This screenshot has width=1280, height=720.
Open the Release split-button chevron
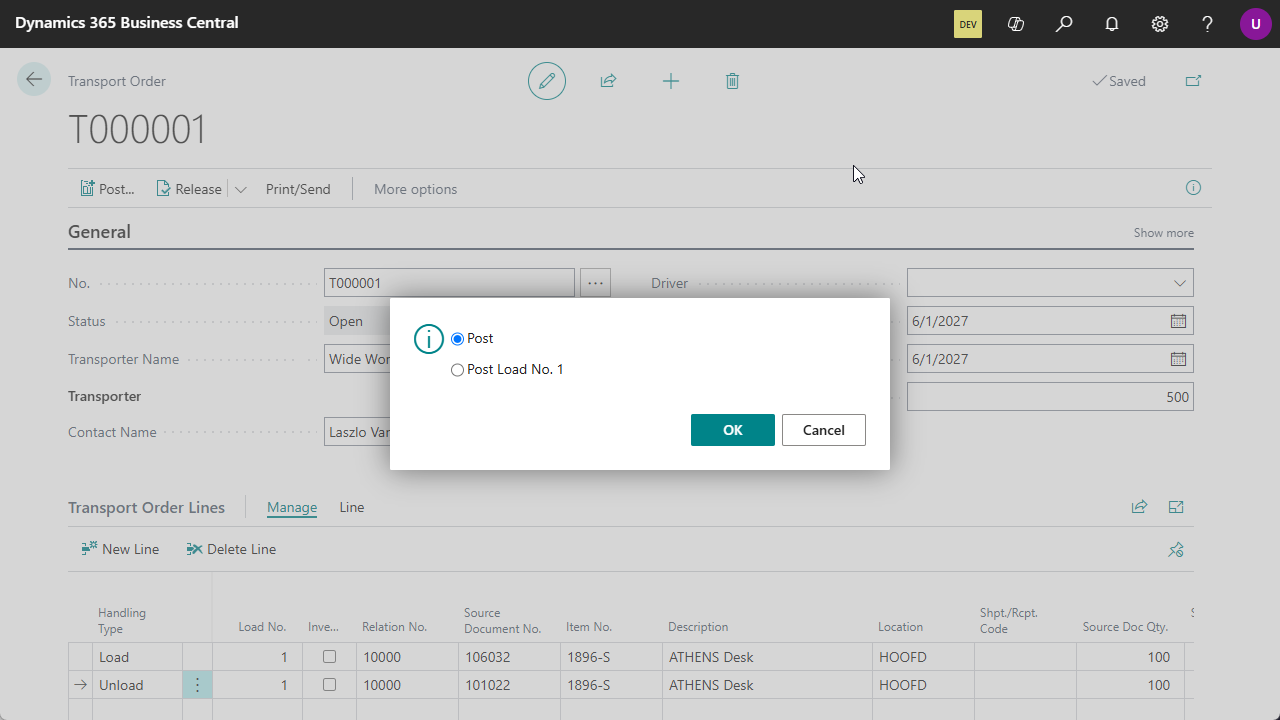[240, 189]
